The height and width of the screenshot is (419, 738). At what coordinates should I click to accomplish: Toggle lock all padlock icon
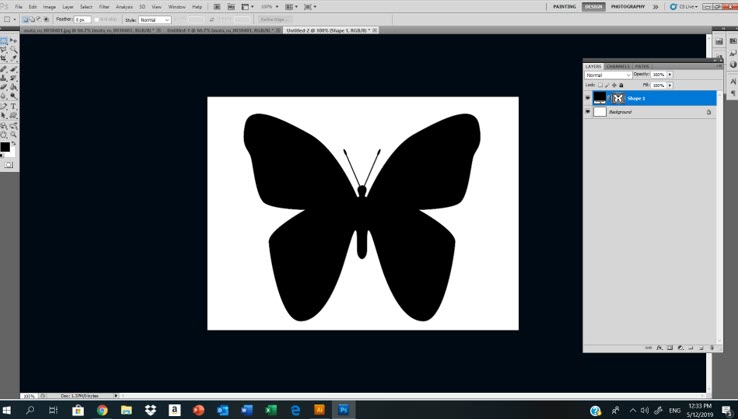tap(621, 85)
